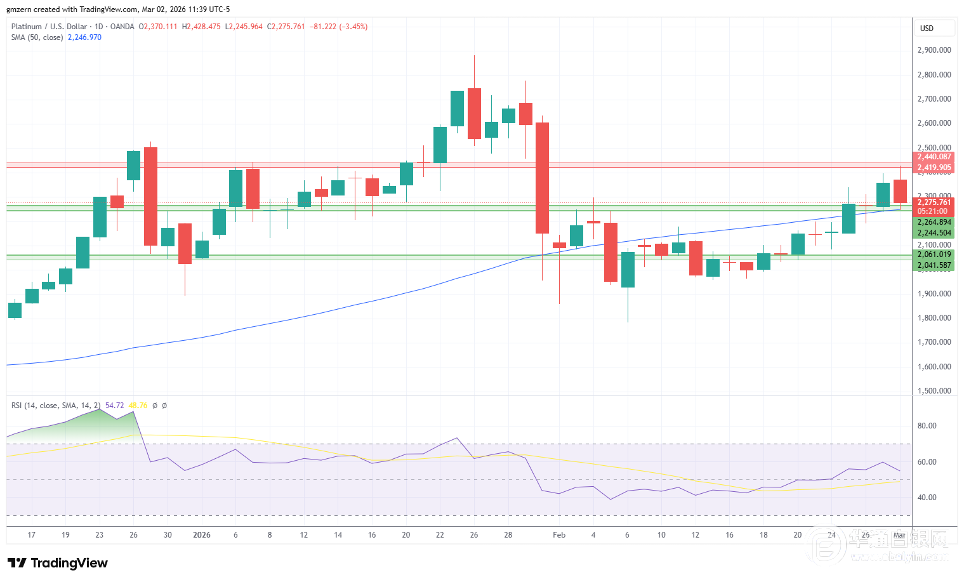
Task: Open the USD currency selector
Action: pos(926,27)
